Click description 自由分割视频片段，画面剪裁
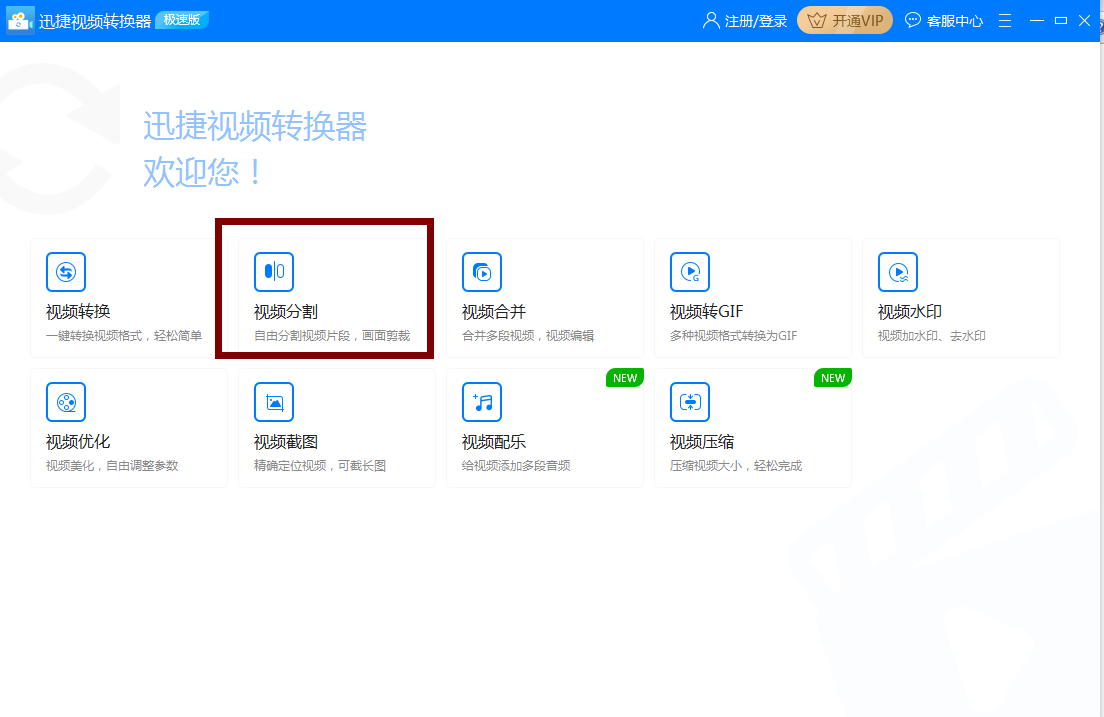The height and width of the screenshot is (717, 1104). (x=332, y=336)
